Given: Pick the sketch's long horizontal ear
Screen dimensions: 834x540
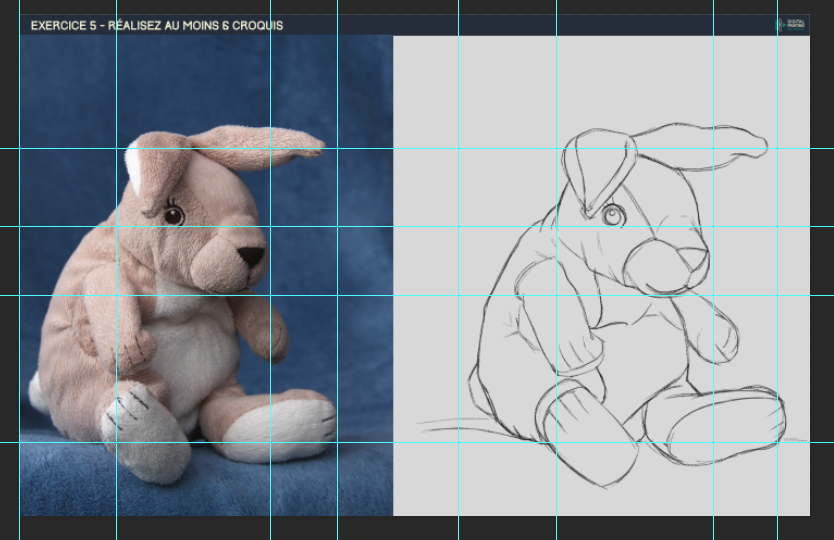Looking at the screenshot, I should coord(700,147).
